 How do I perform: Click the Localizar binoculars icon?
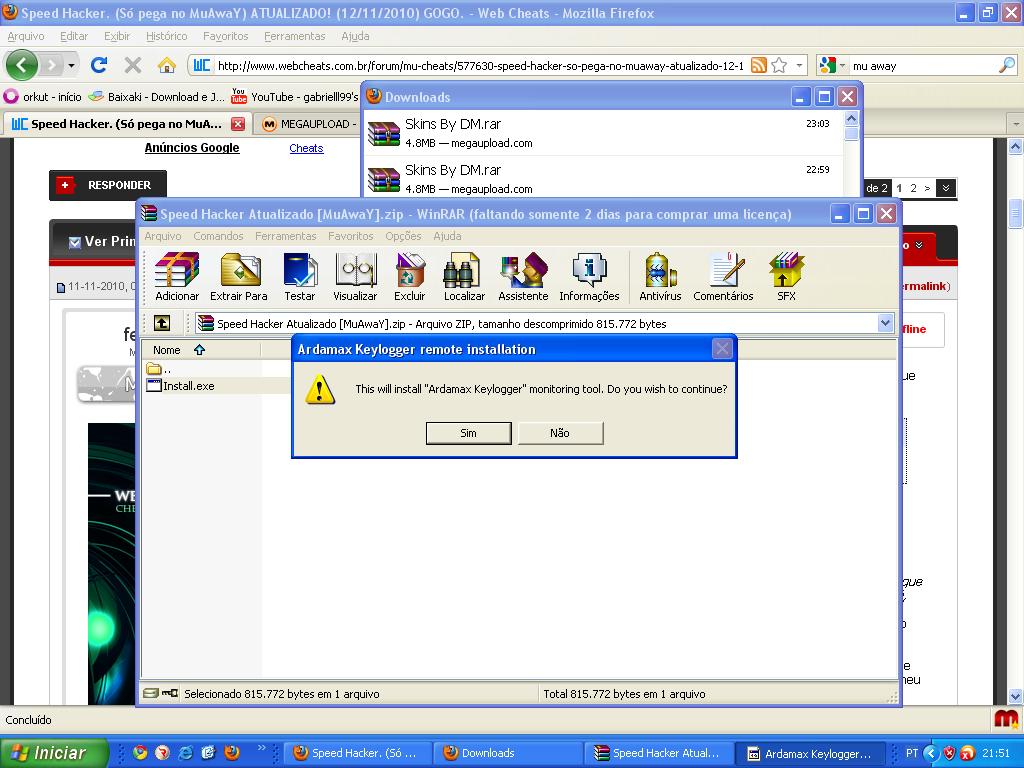click(464, 276)
